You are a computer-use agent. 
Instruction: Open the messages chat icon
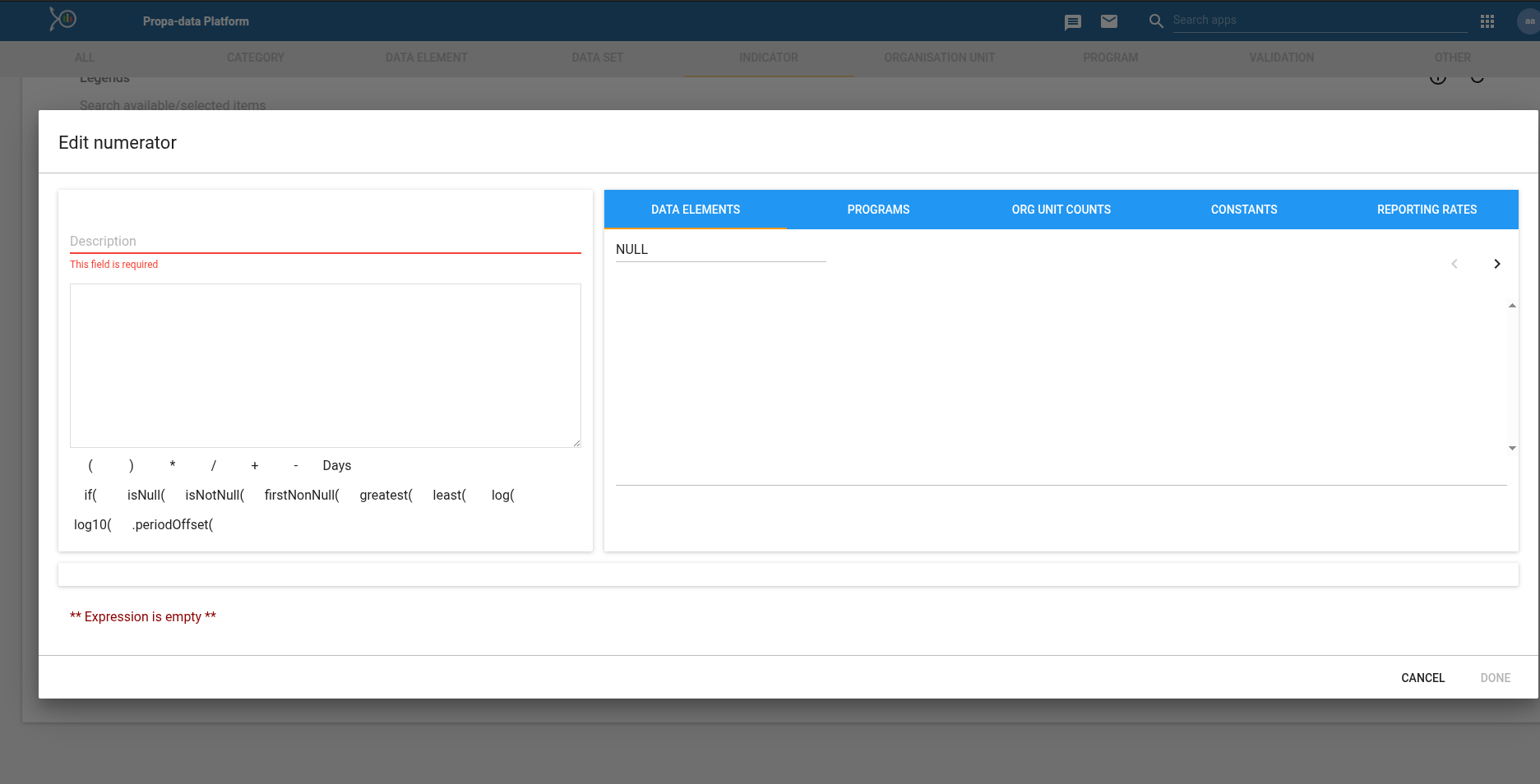point(1072,22)
